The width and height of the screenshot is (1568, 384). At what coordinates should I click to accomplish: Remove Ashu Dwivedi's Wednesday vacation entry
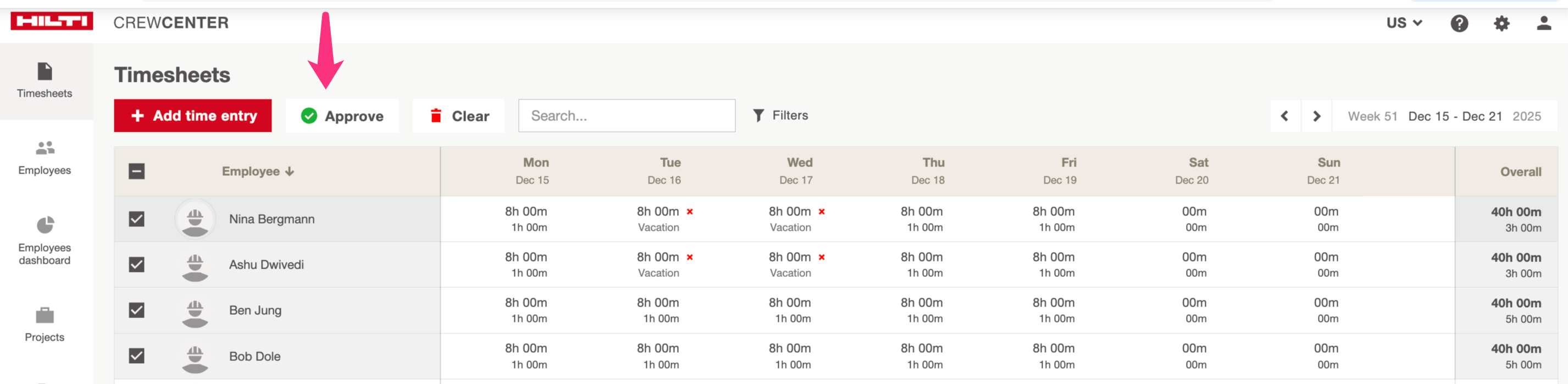click(821, 258)
